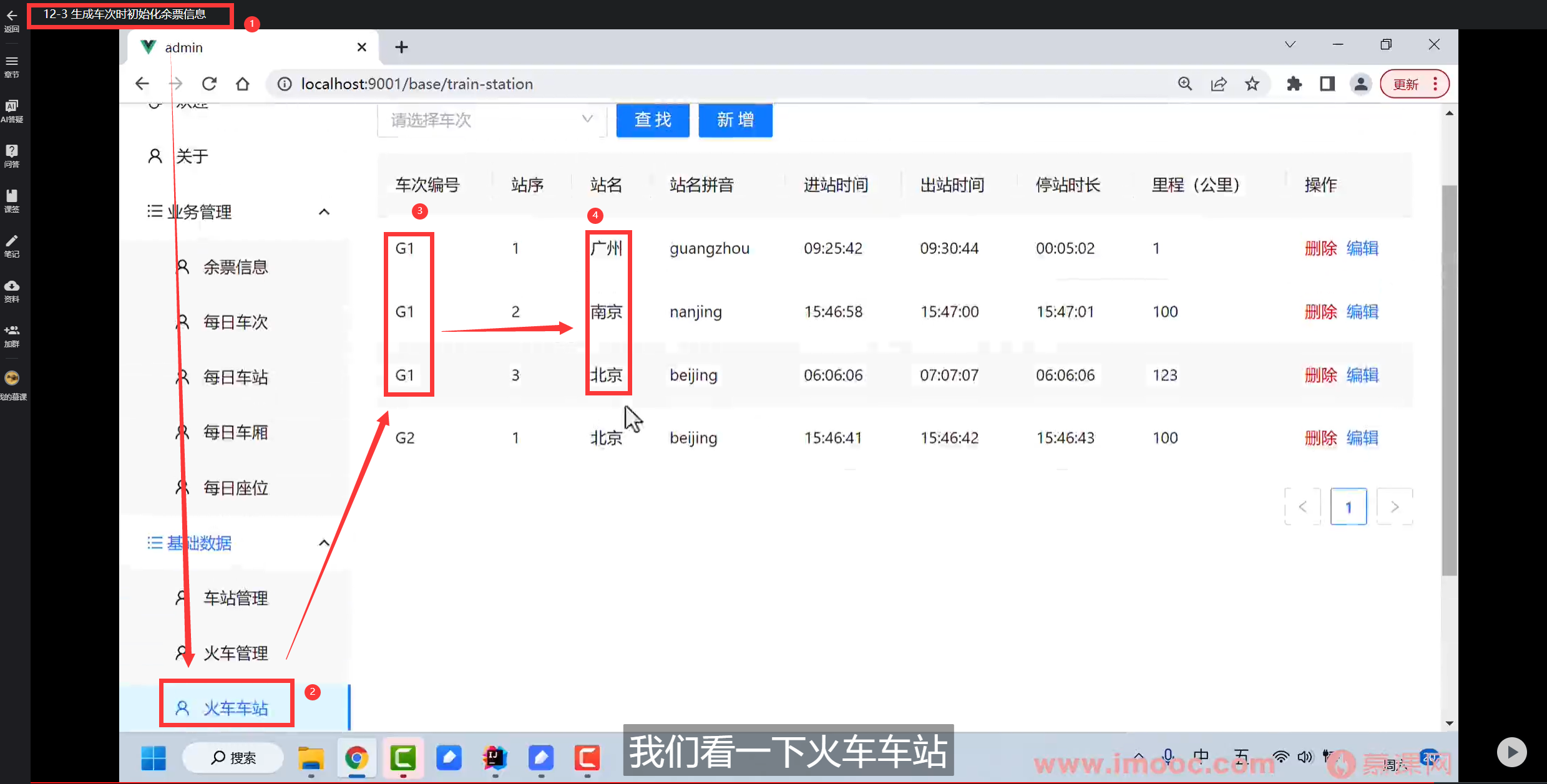Open the 请选择车次 dropdown
Viewport: 1547px width, 784px height.
click(491, 120)
